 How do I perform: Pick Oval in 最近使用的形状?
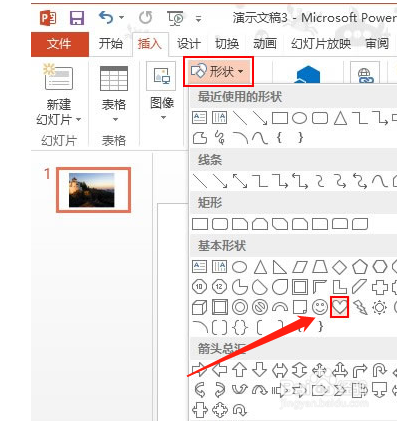point(299,118)
